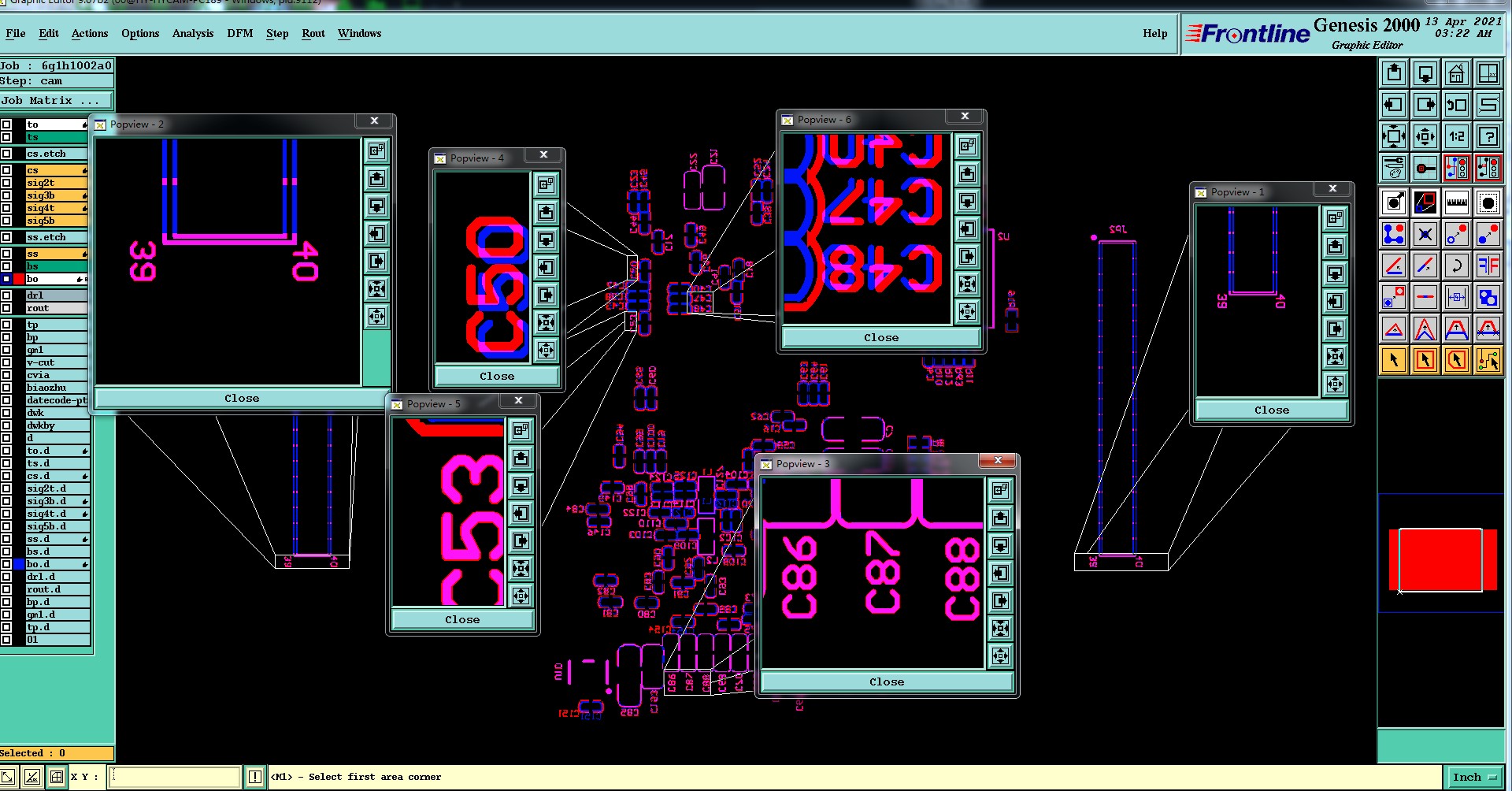Click the red color swatch beside 'bo' layer
This screenshot has height=791, width=1512.
19,279
